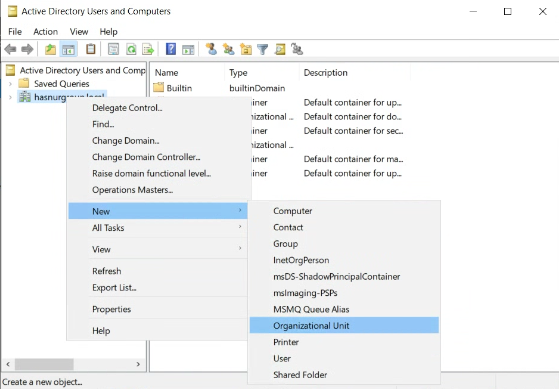Screen dimensions: 559x389
Task: Click the tree pane scrollbar left arrow
Action: tap(8, 364)
